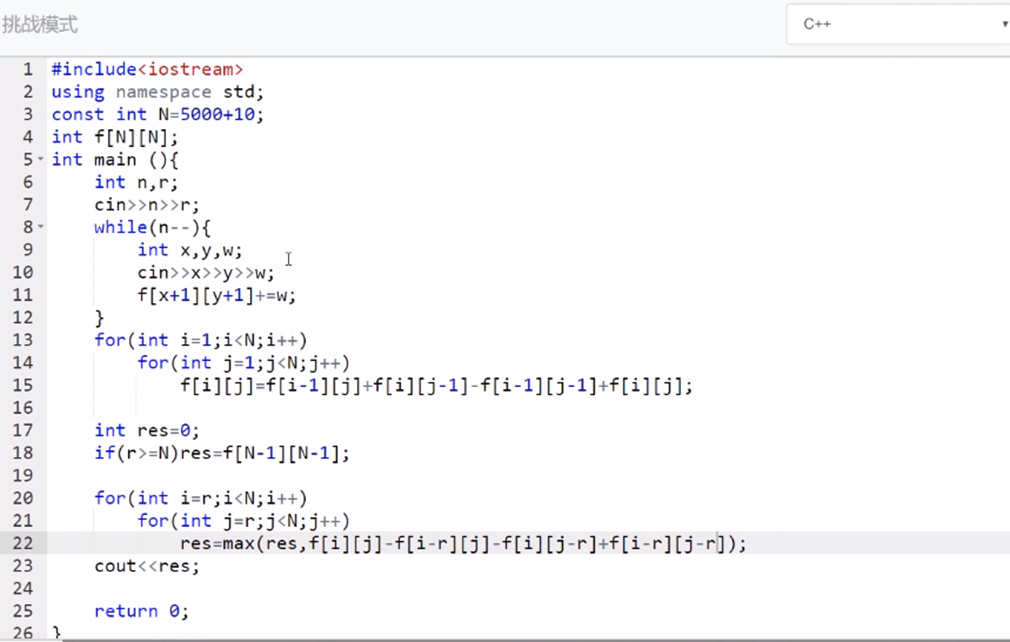Click the 'int f[N][N];' declaration

pyautogui.click(x=115, y=137)
